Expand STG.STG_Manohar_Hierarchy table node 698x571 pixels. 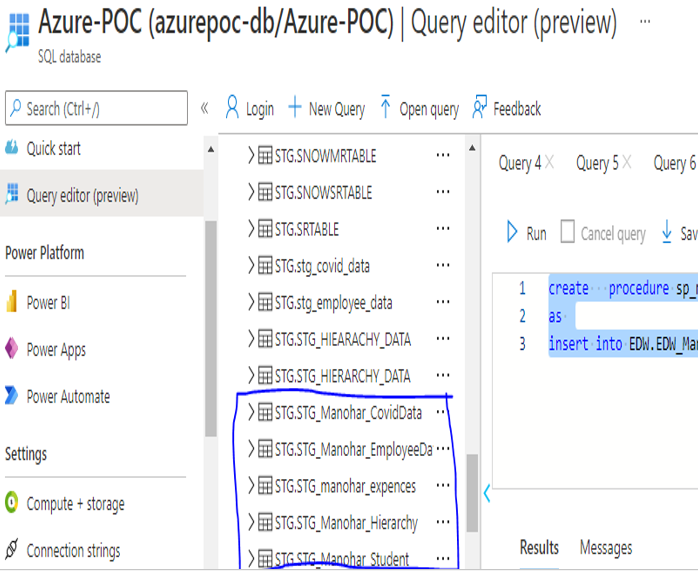pos(251,522)
